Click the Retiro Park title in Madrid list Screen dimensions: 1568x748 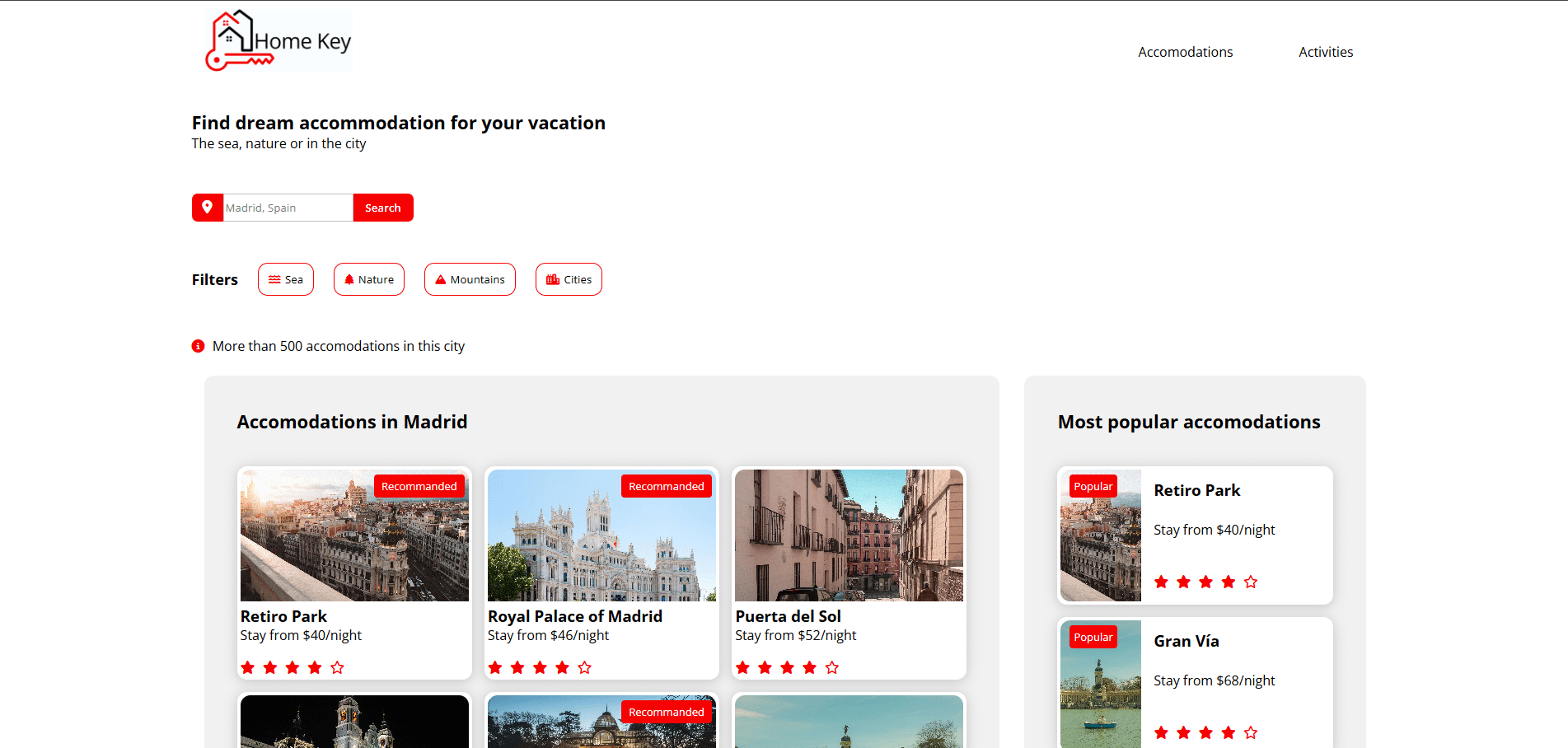[x=283, y=616]
